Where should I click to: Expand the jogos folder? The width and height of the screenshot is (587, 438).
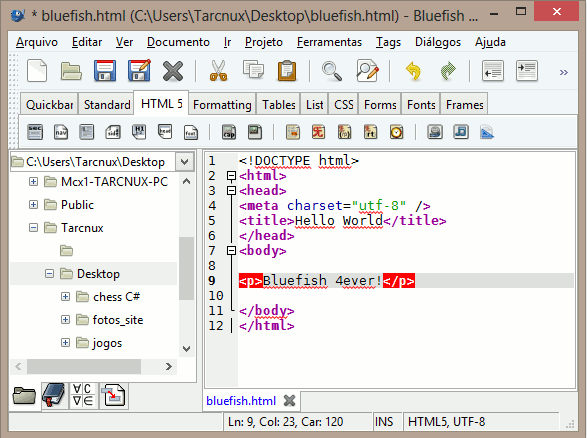point(65,343)
